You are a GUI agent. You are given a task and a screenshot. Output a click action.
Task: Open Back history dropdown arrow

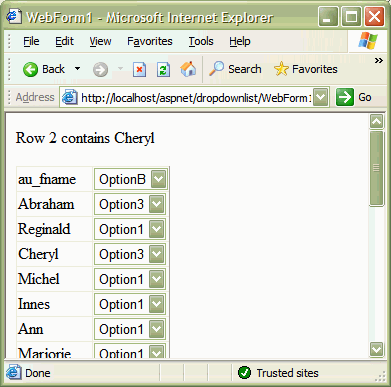(77, 69)
